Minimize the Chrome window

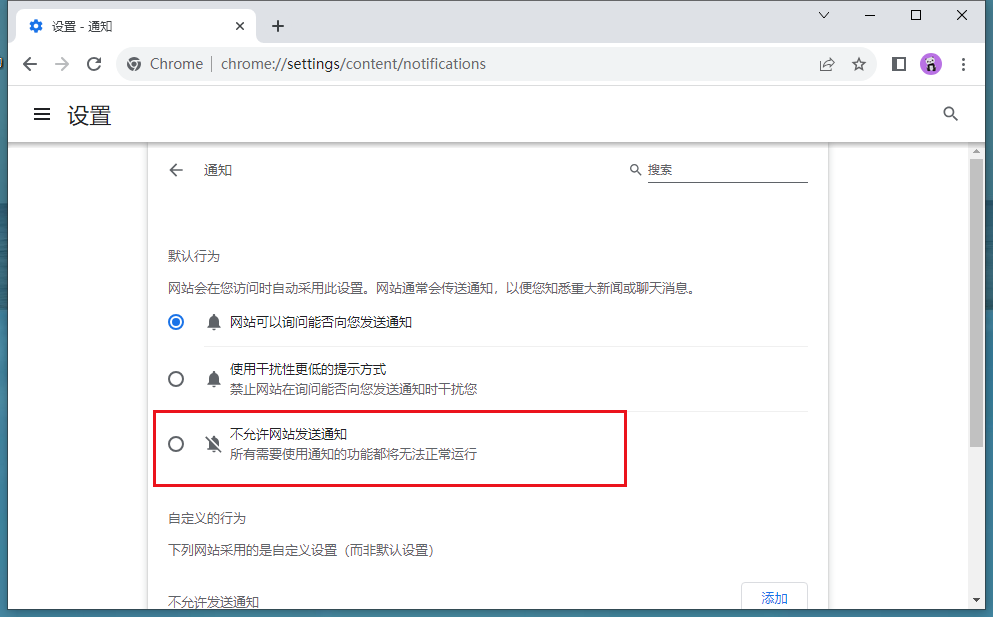tap(870, 15)
